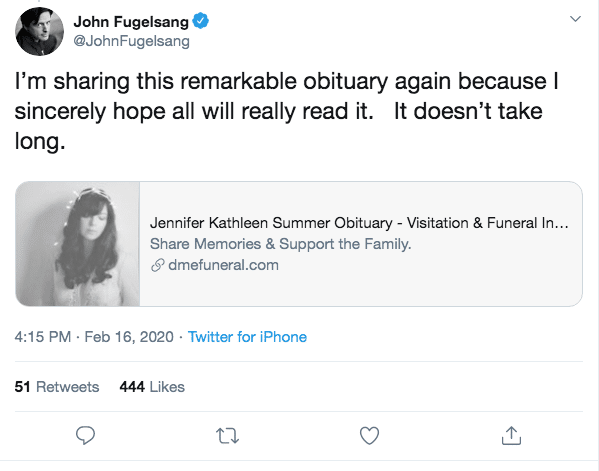599x471 pixels.
Task: Click the obituary card photo thumbnail
Action: 78,244
